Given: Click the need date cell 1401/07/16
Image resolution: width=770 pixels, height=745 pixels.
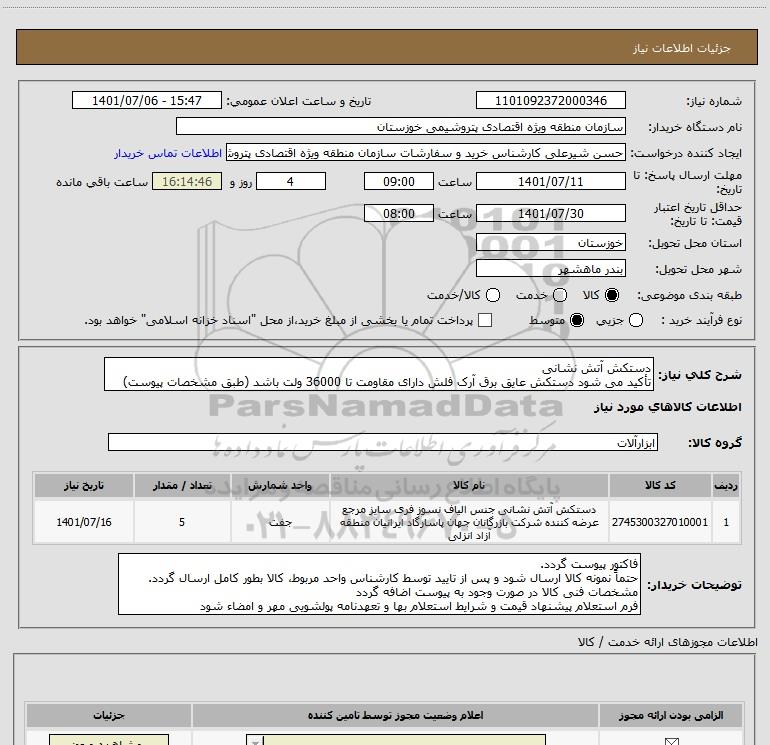Looking at the screenshot, I should pos(84,522).
